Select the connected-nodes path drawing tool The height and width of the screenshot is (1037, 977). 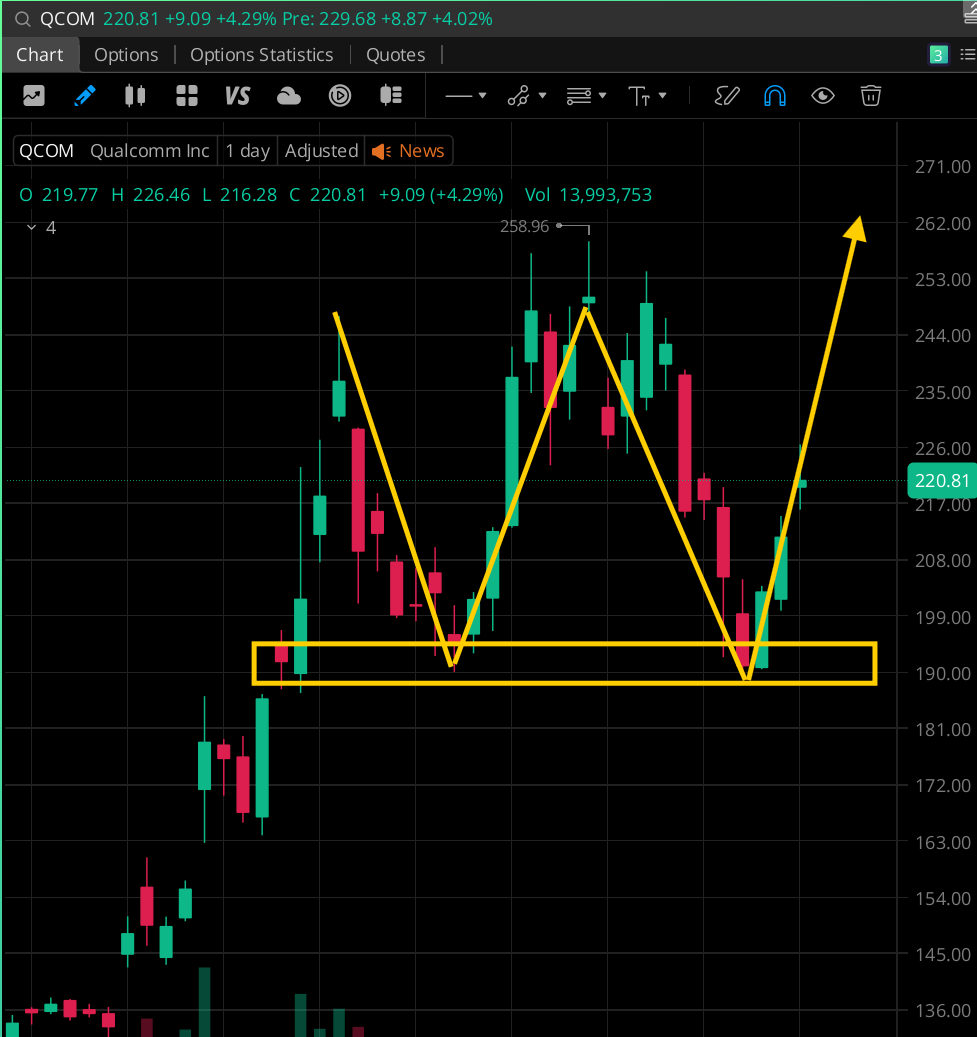518,96
